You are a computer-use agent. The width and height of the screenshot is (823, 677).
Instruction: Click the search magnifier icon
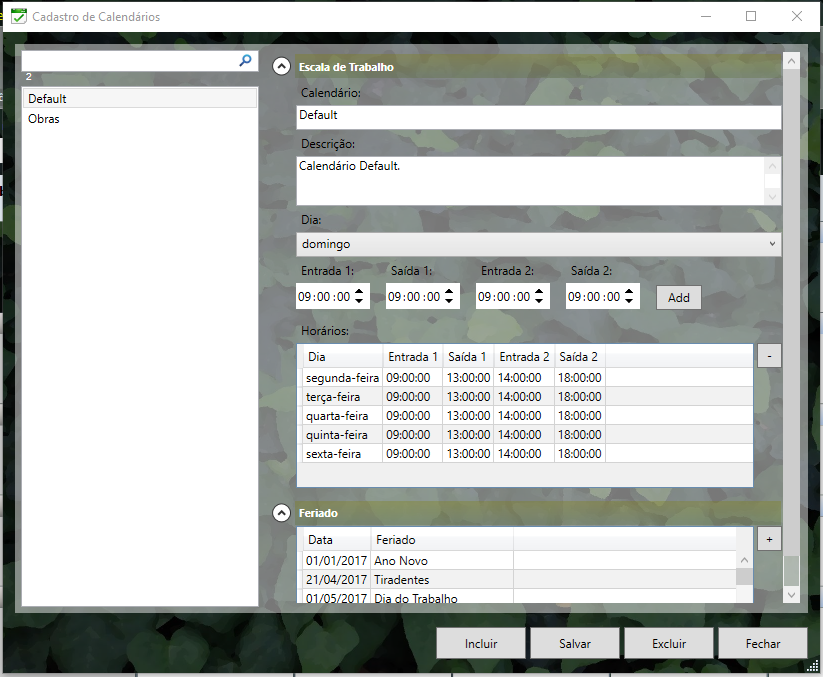click(x=246, y=61)
